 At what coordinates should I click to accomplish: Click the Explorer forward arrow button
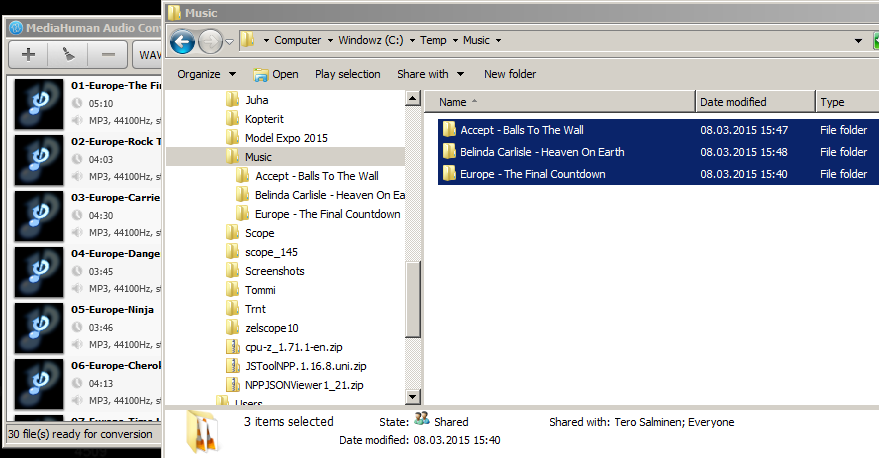(x=211, y=41)
